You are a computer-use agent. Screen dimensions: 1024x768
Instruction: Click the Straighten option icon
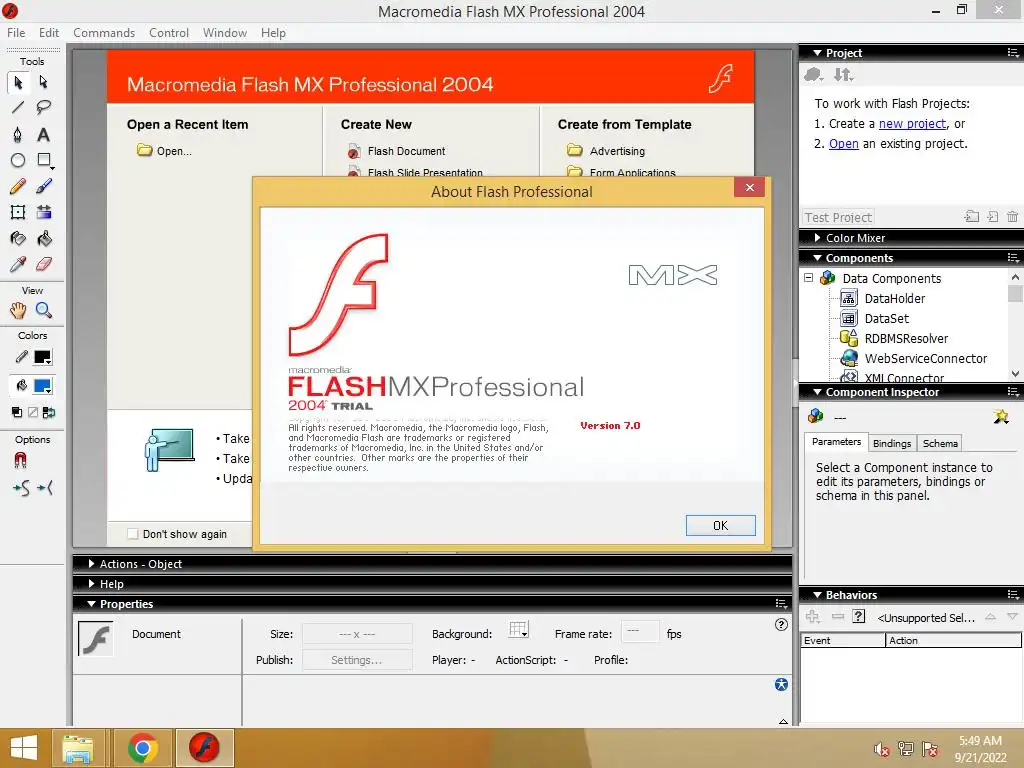coord(45,488)
